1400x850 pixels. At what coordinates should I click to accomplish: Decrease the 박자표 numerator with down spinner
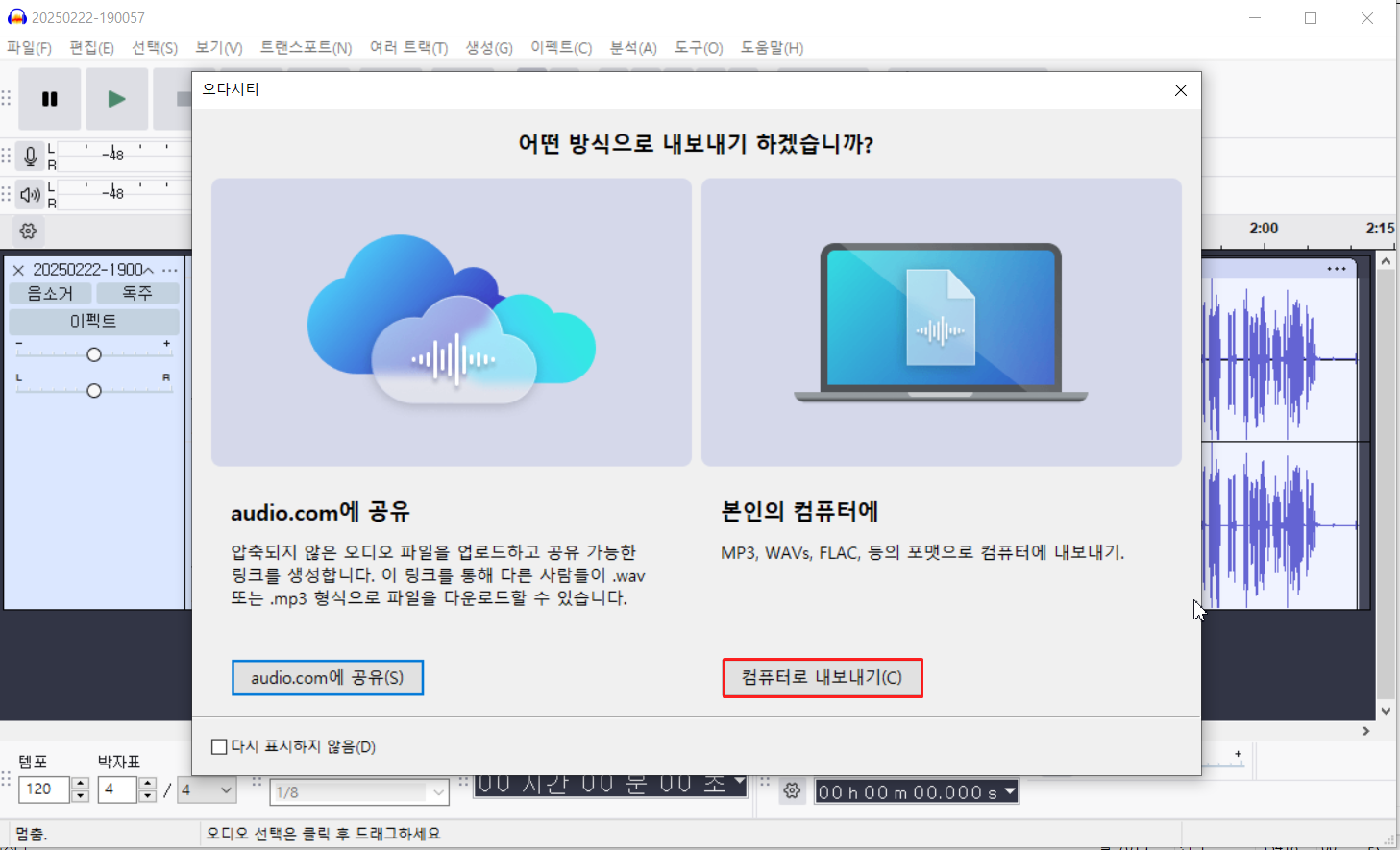(148, 796)
